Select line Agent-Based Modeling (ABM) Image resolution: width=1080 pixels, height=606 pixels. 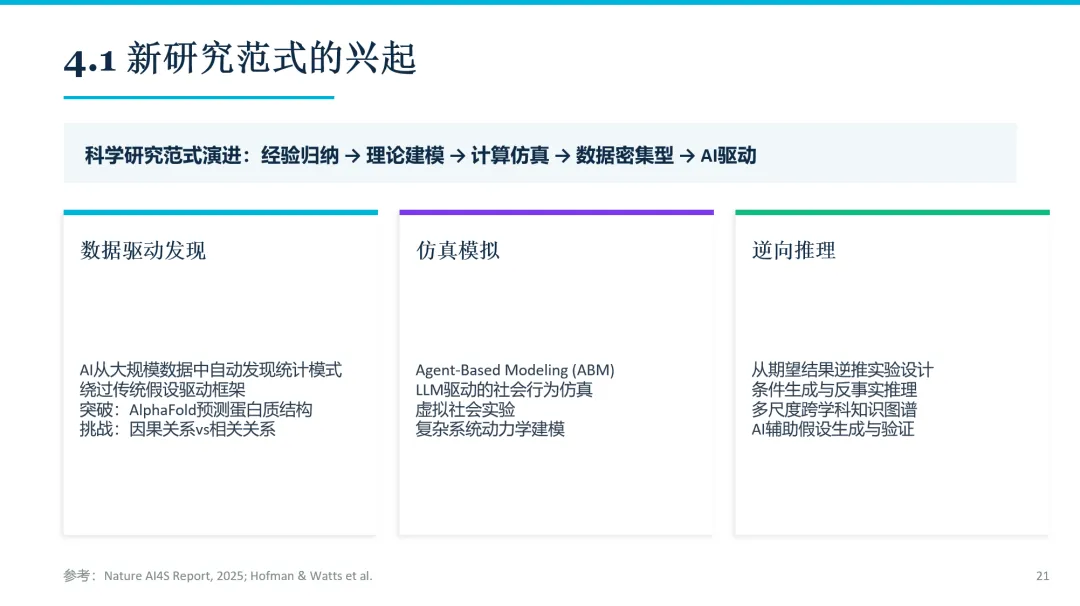click(x=515, y=370)
